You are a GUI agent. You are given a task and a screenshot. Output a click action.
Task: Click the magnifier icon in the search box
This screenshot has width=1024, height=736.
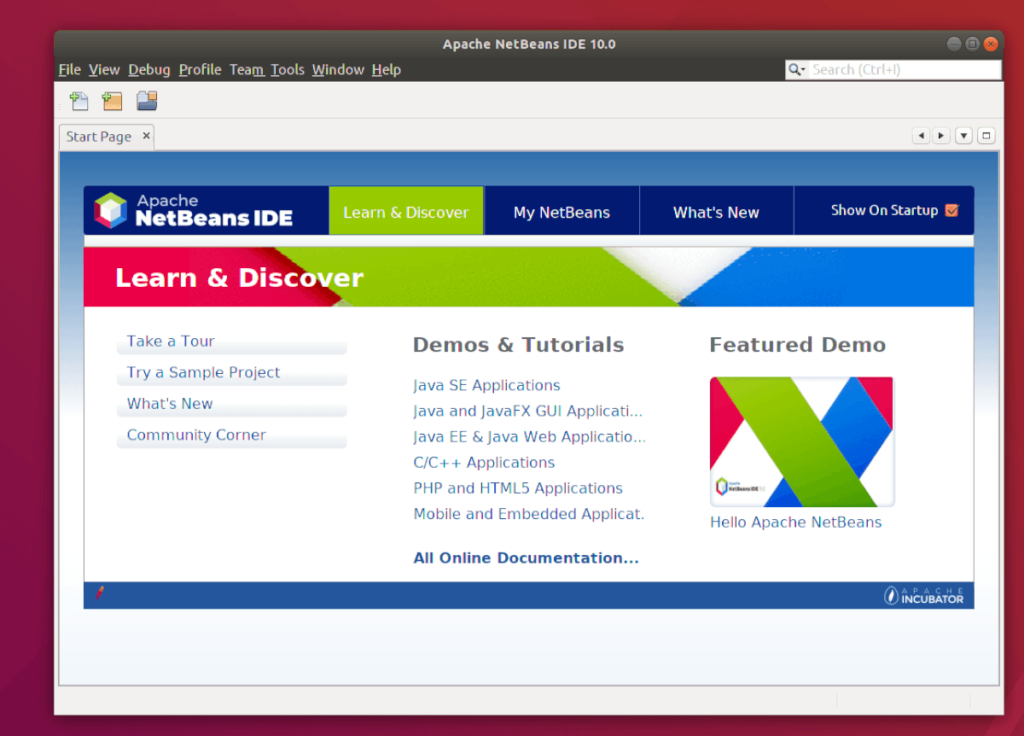coord(796,69)
